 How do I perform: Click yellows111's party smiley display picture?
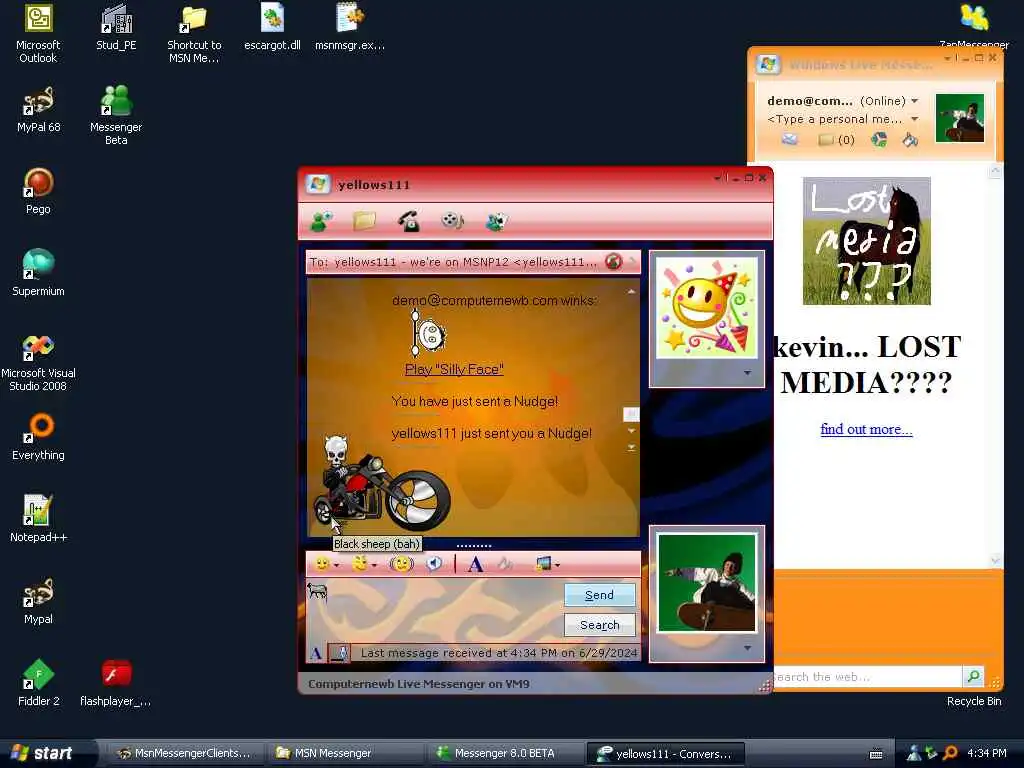click(707, 308)
